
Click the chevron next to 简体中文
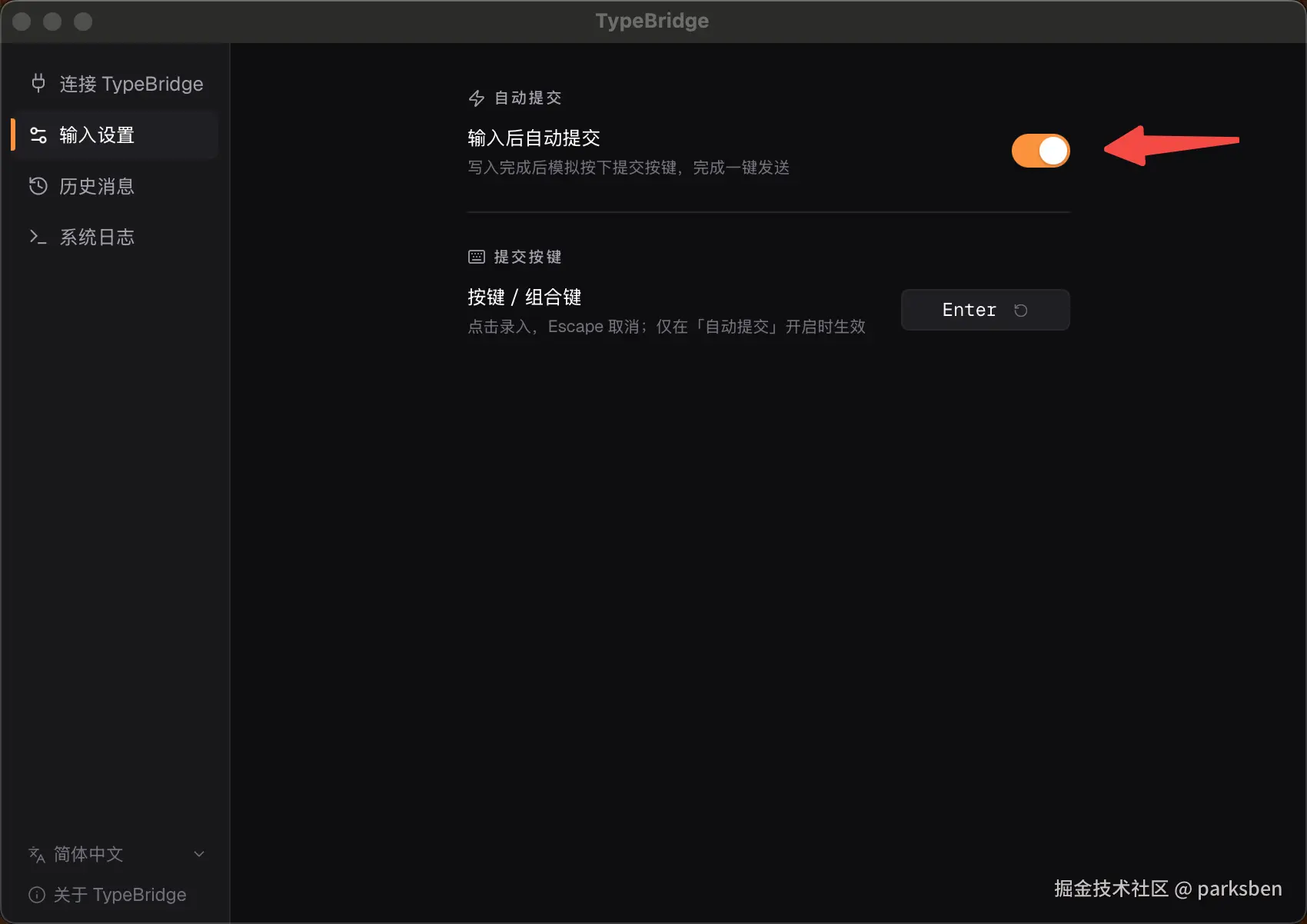pos(199,854)
